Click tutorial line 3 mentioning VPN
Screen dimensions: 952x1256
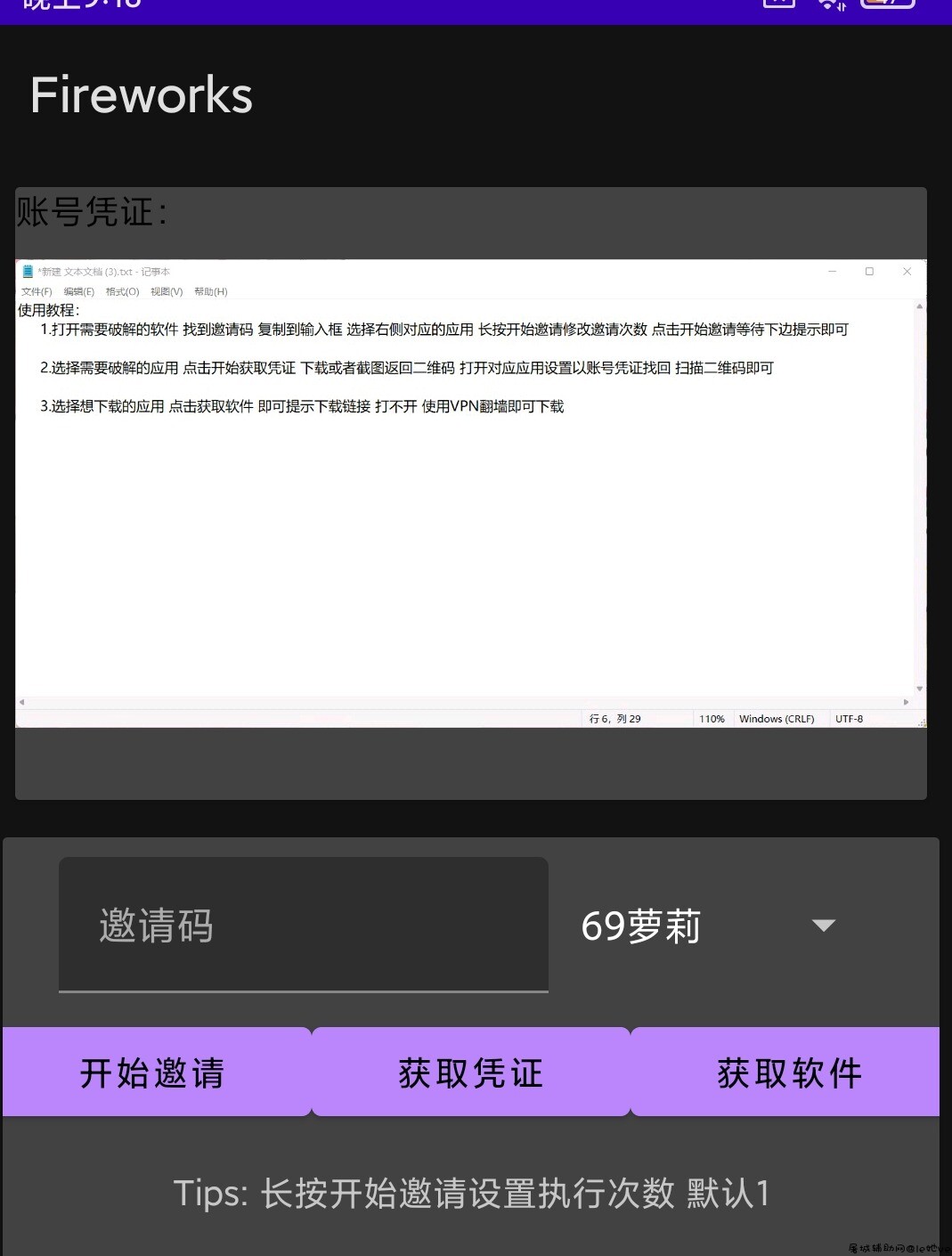(x=302, y=406)
